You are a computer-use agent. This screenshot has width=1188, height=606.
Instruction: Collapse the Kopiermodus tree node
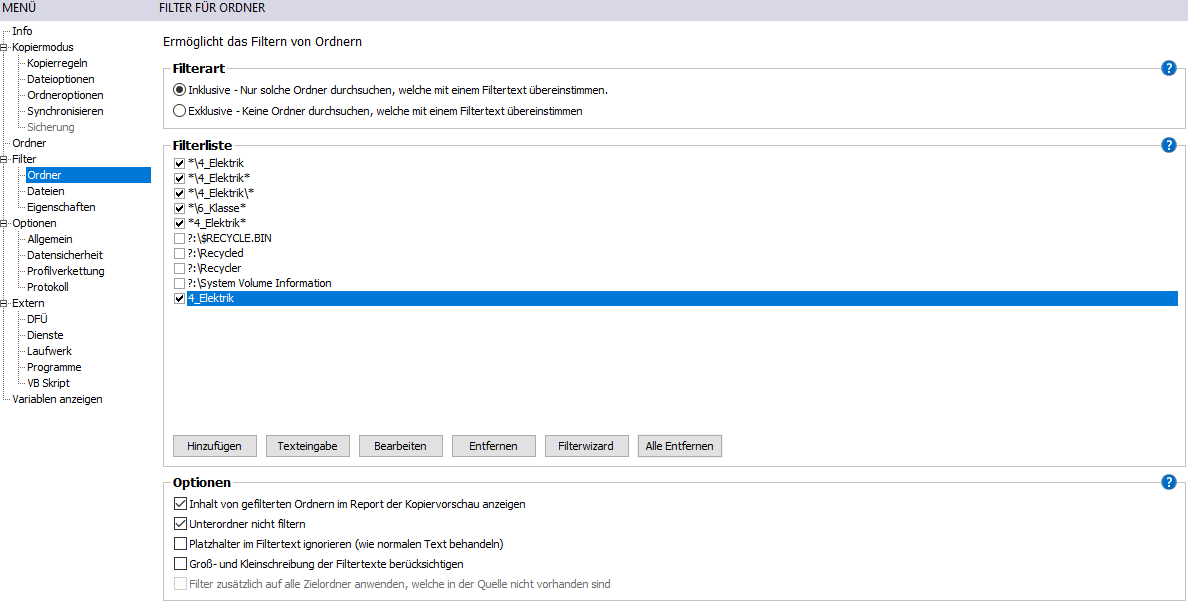point(5,47)
